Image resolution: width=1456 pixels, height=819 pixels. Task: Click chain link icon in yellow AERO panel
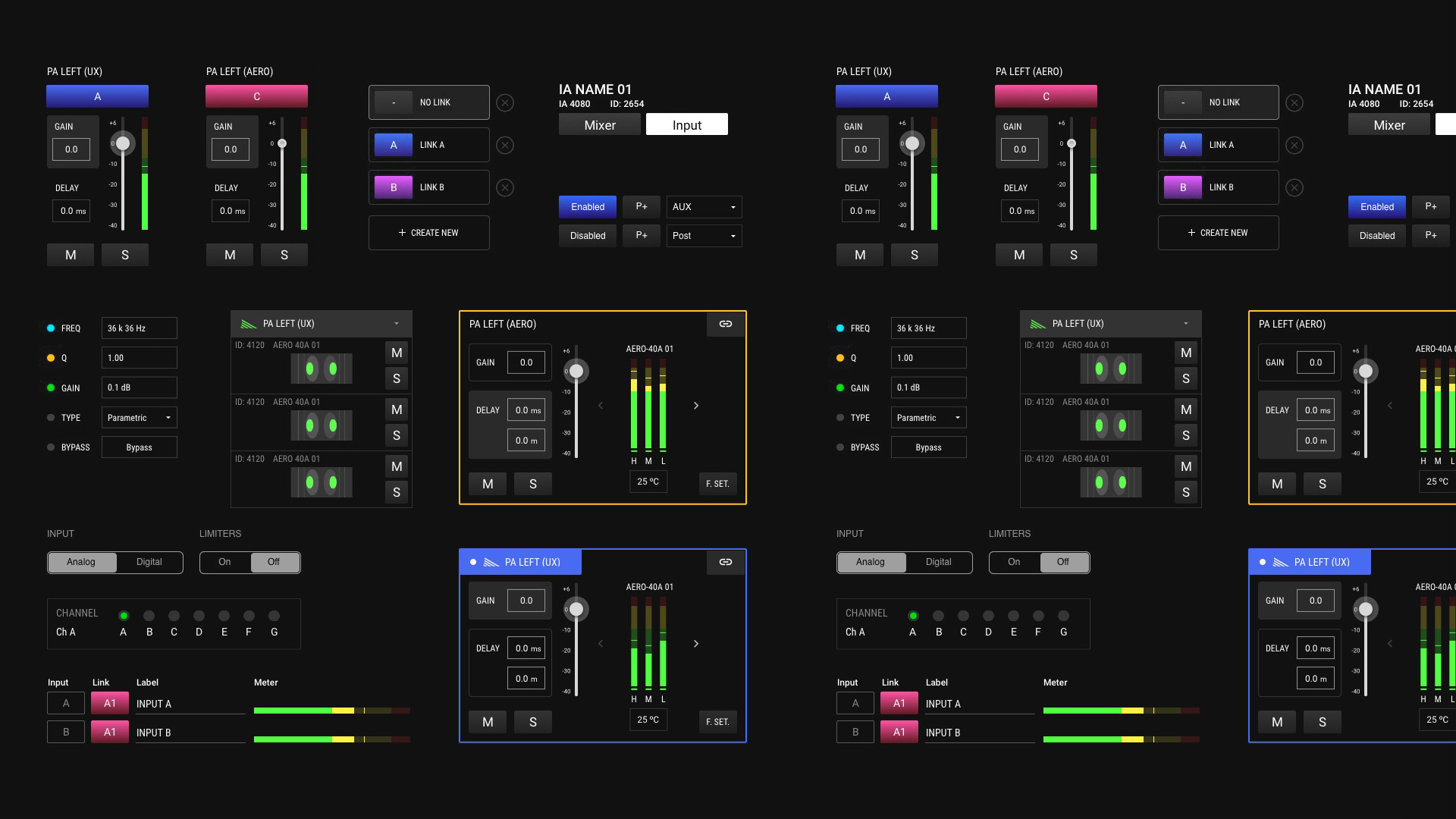pos(726,324)
